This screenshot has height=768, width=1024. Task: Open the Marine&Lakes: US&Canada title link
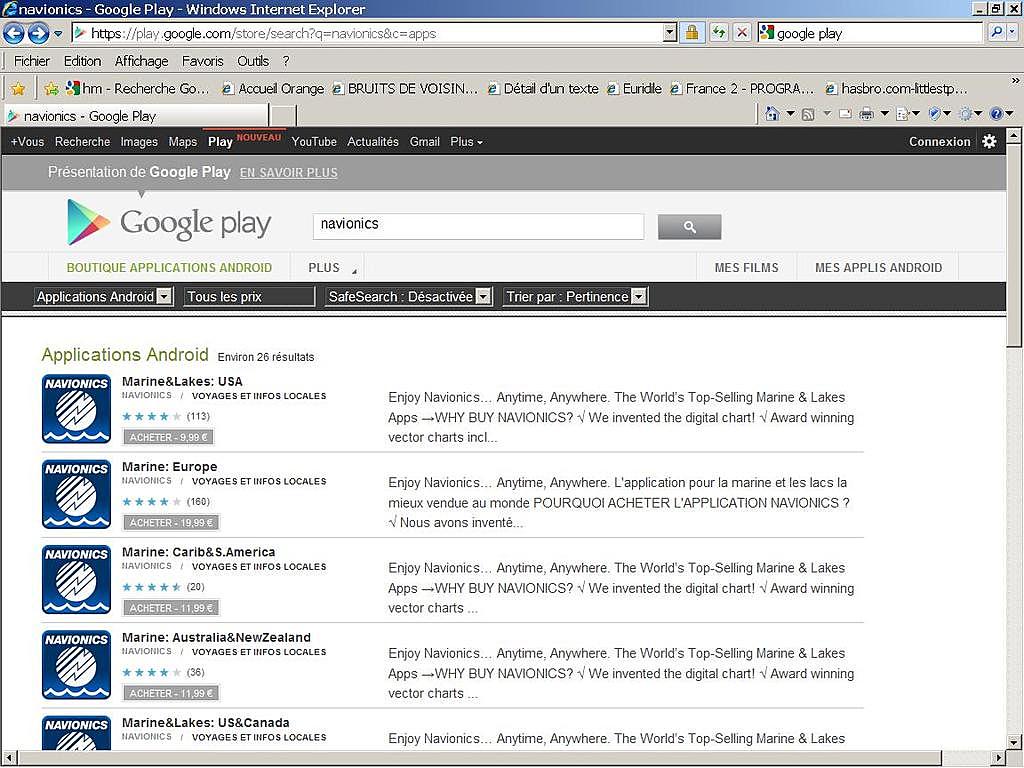(x=206, y=723)
